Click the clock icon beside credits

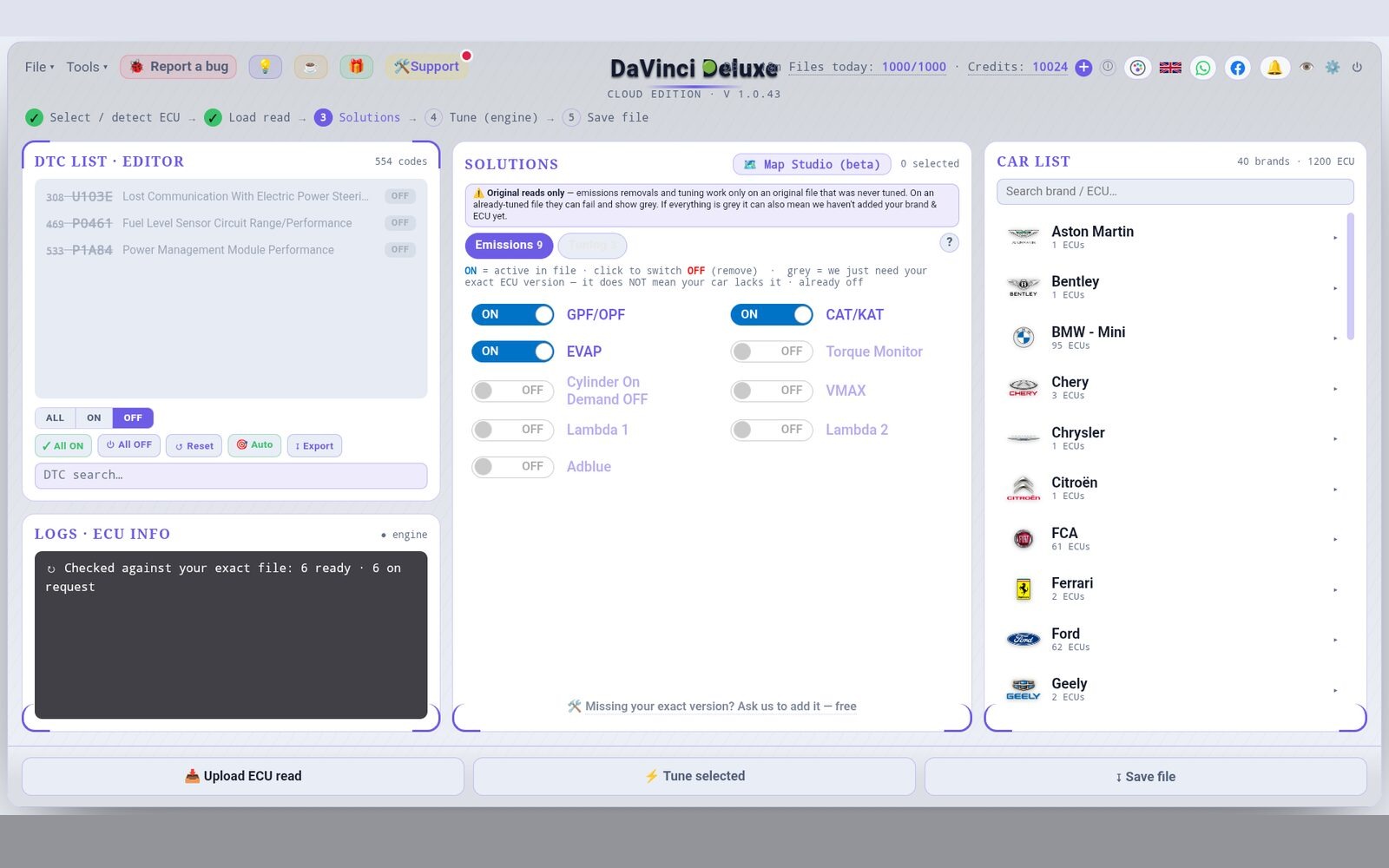[x=1108, y=67]
